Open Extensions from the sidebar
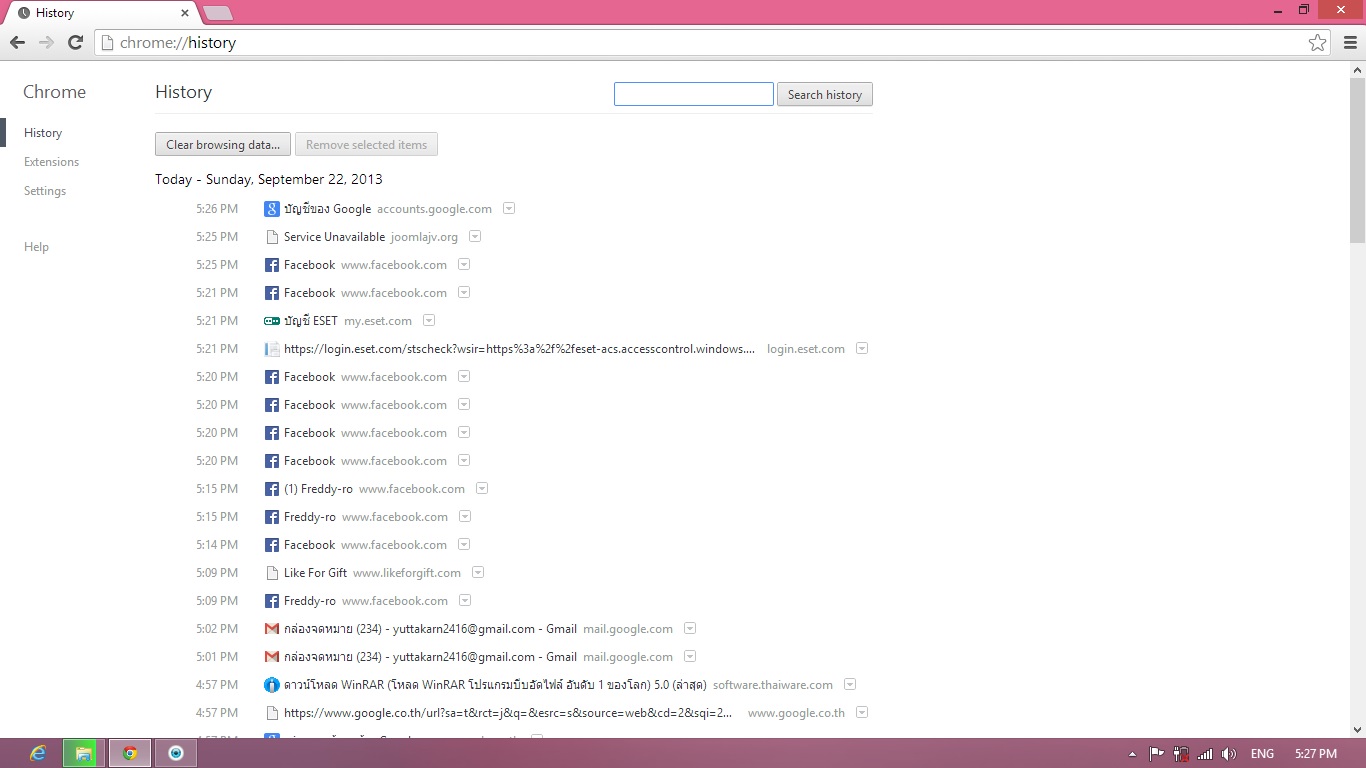 click(x=51, y=162)
